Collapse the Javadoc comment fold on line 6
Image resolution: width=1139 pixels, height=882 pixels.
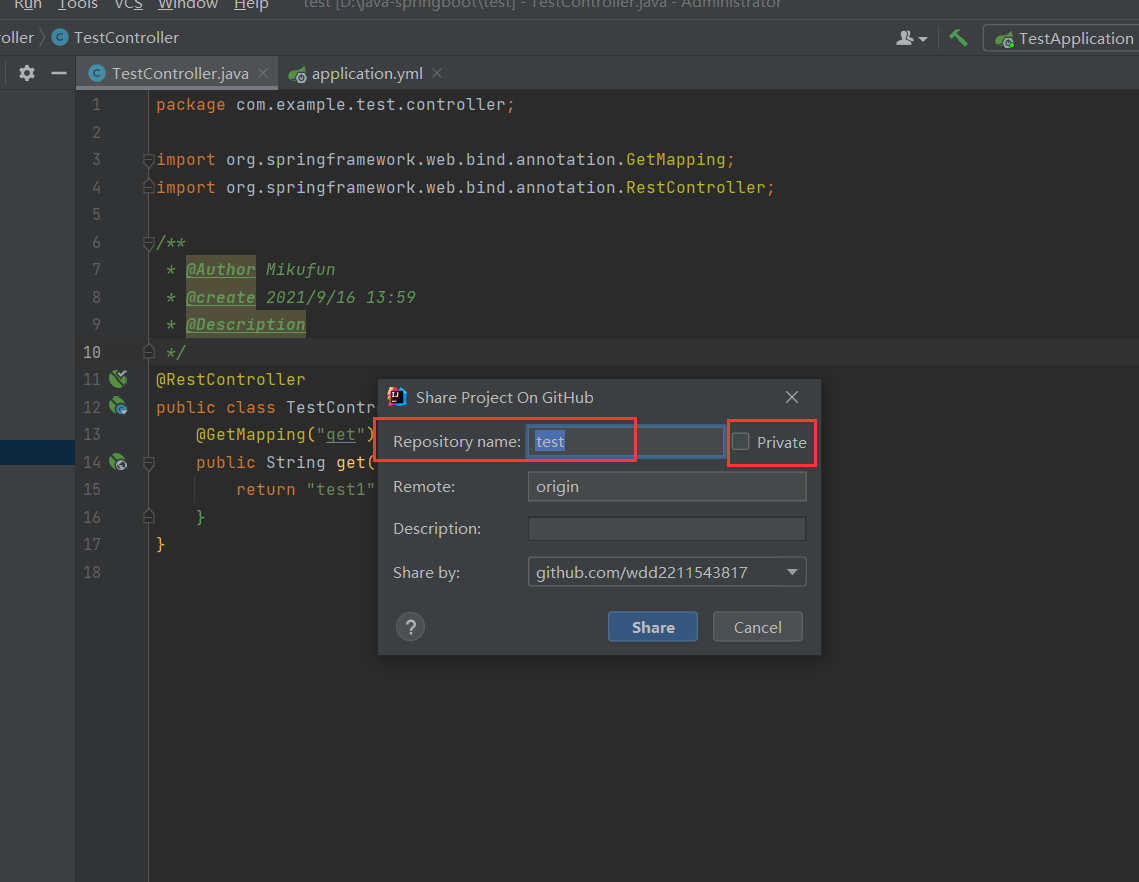point(148,243)
